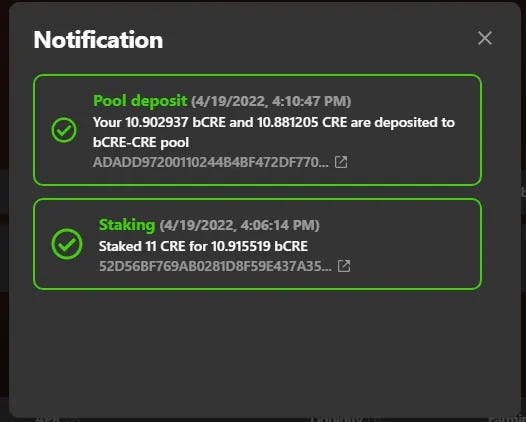This screenshot has width=526, height=422.
Task: Open the transaction hash starting with 52D56BF769
Action: 215,266
